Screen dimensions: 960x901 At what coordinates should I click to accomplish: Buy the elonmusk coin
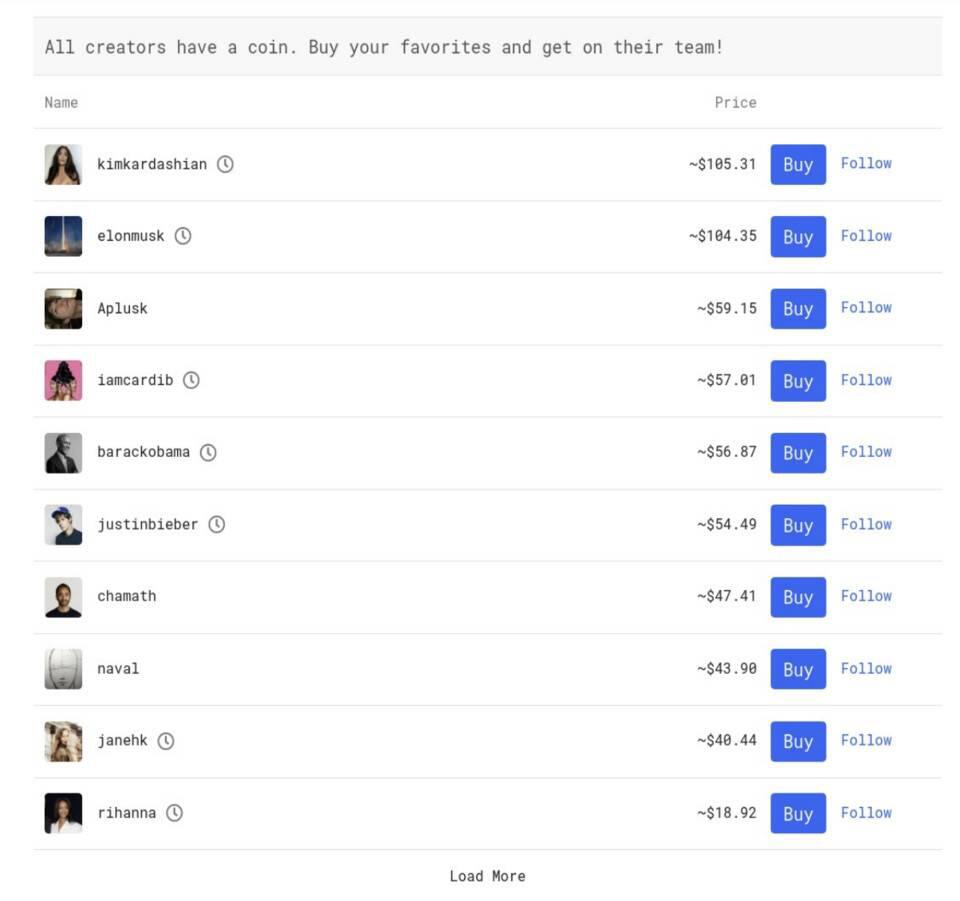pos(797,237)
